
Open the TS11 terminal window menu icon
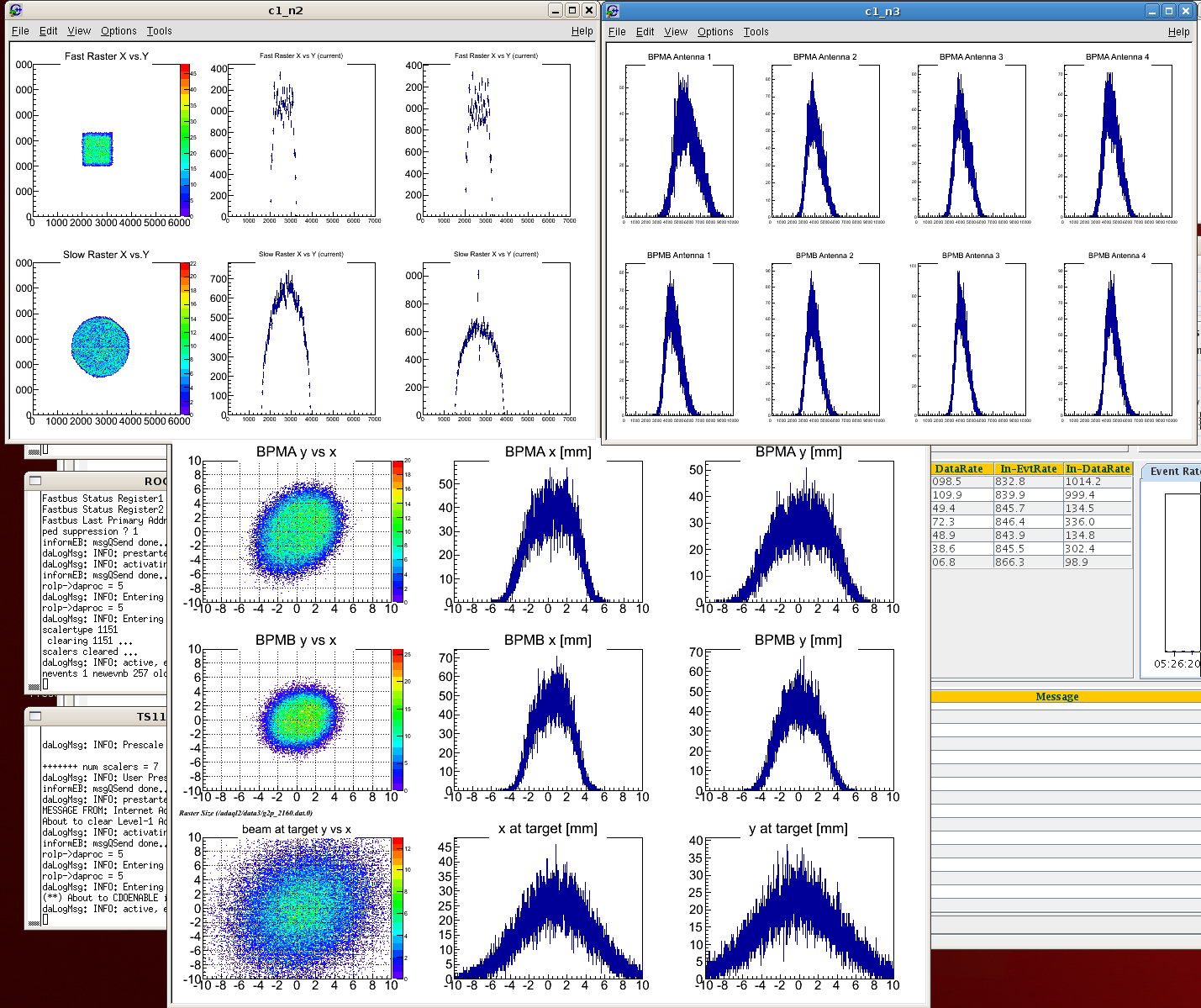(35, 716)
